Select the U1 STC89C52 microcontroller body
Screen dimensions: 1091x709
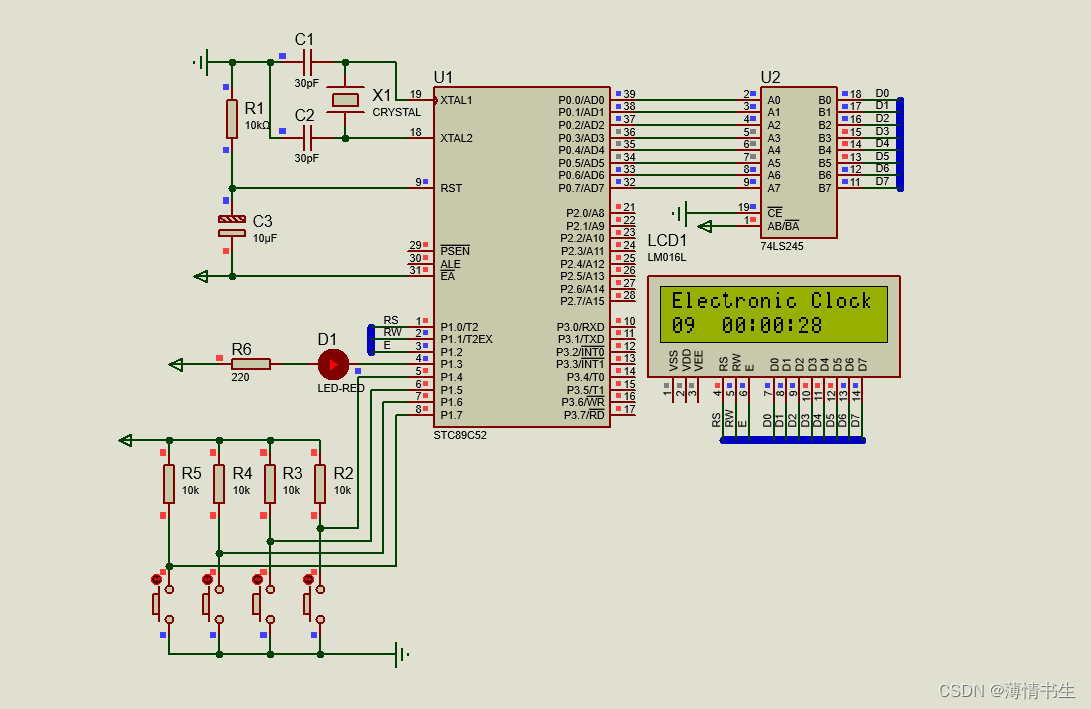tap(521, 257)
